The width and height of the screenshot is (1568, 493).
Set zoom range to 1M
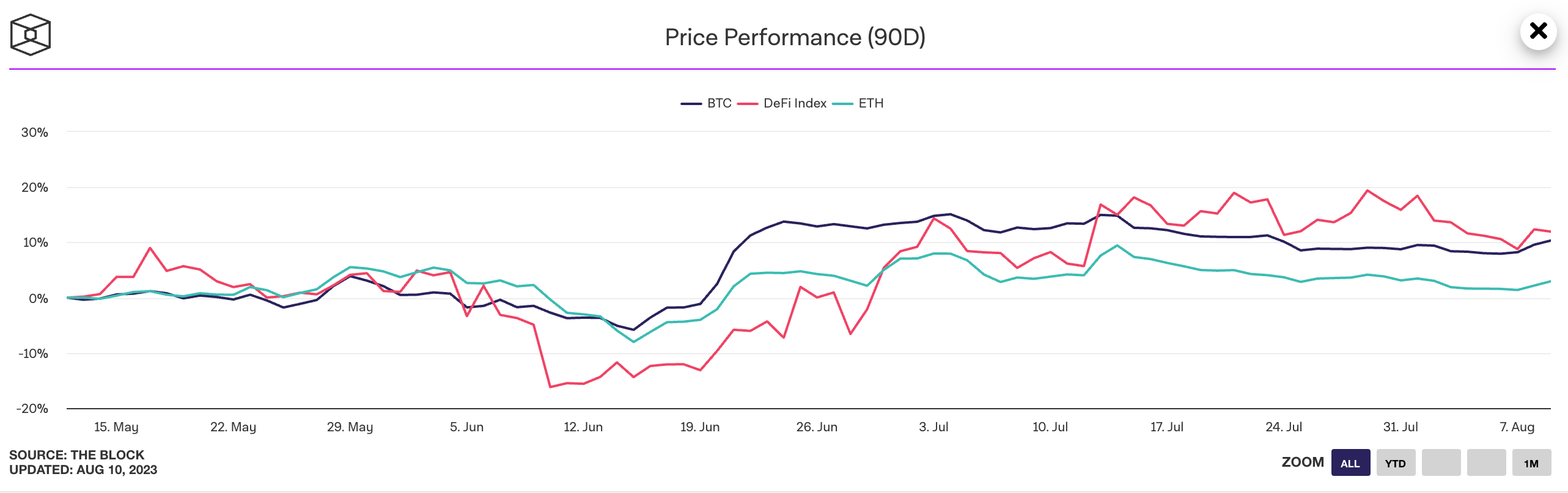(x=1531, y=463)
